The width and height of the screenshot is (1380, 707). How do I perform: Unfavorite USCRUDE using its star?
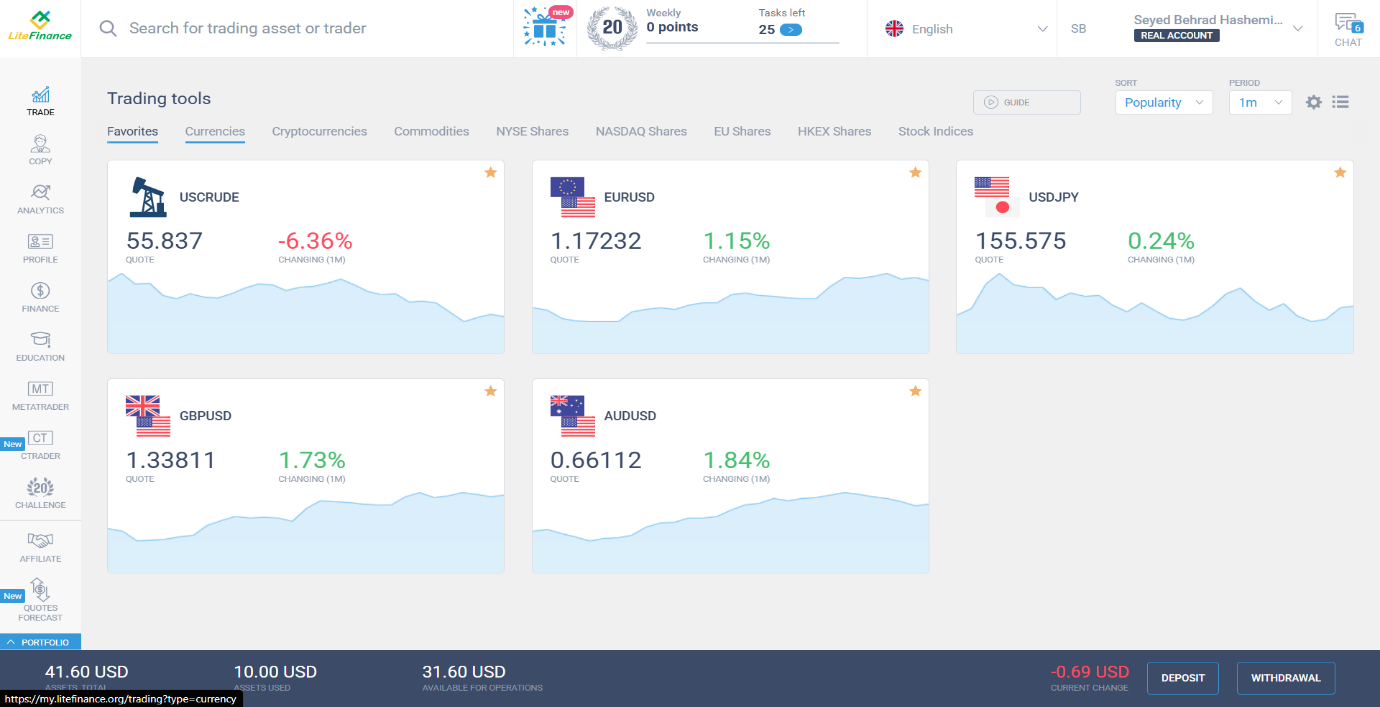pos(490,173)
